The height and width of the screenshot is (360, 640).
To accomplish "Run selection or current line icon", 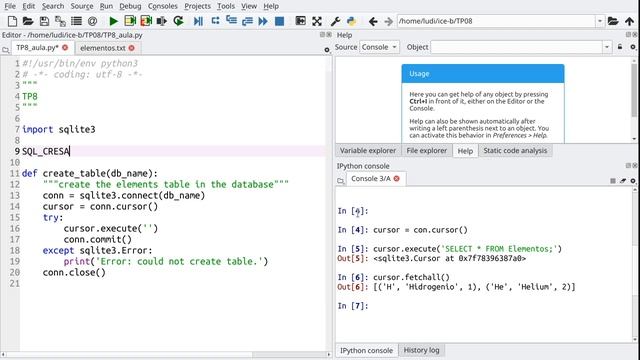I will [x=162, y=21].
